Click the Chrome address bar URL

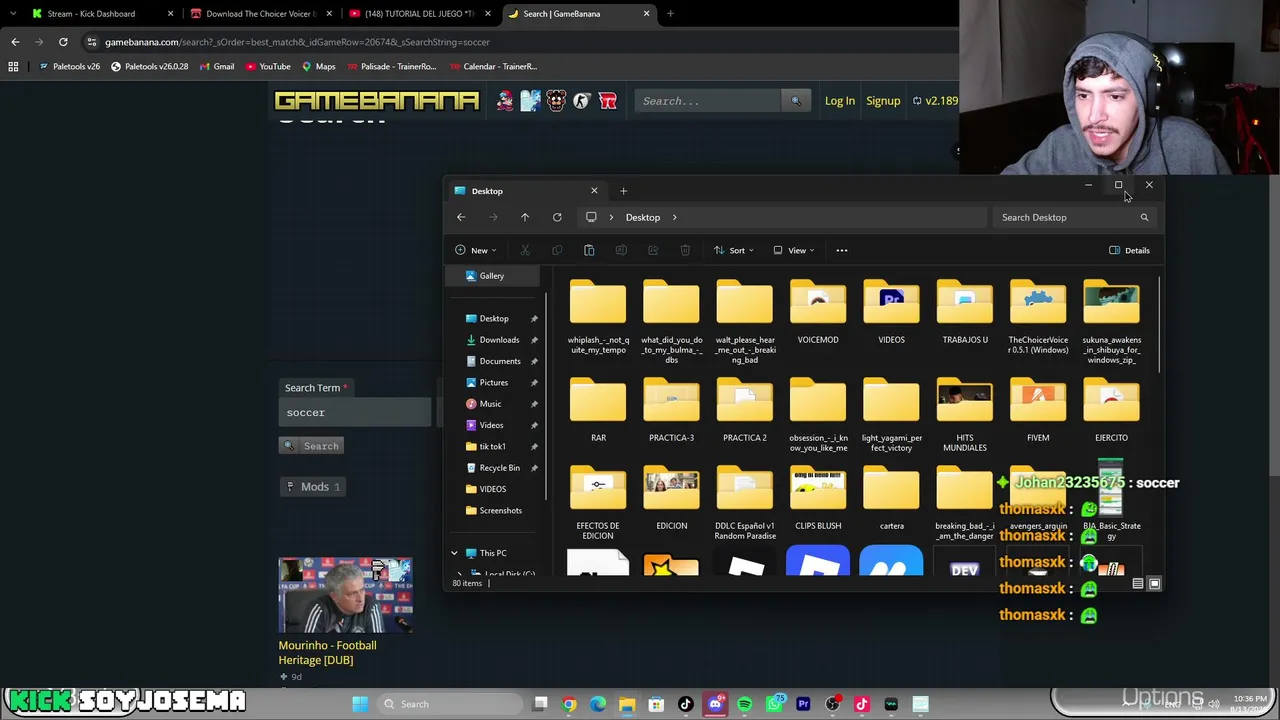tap(297, 42)
